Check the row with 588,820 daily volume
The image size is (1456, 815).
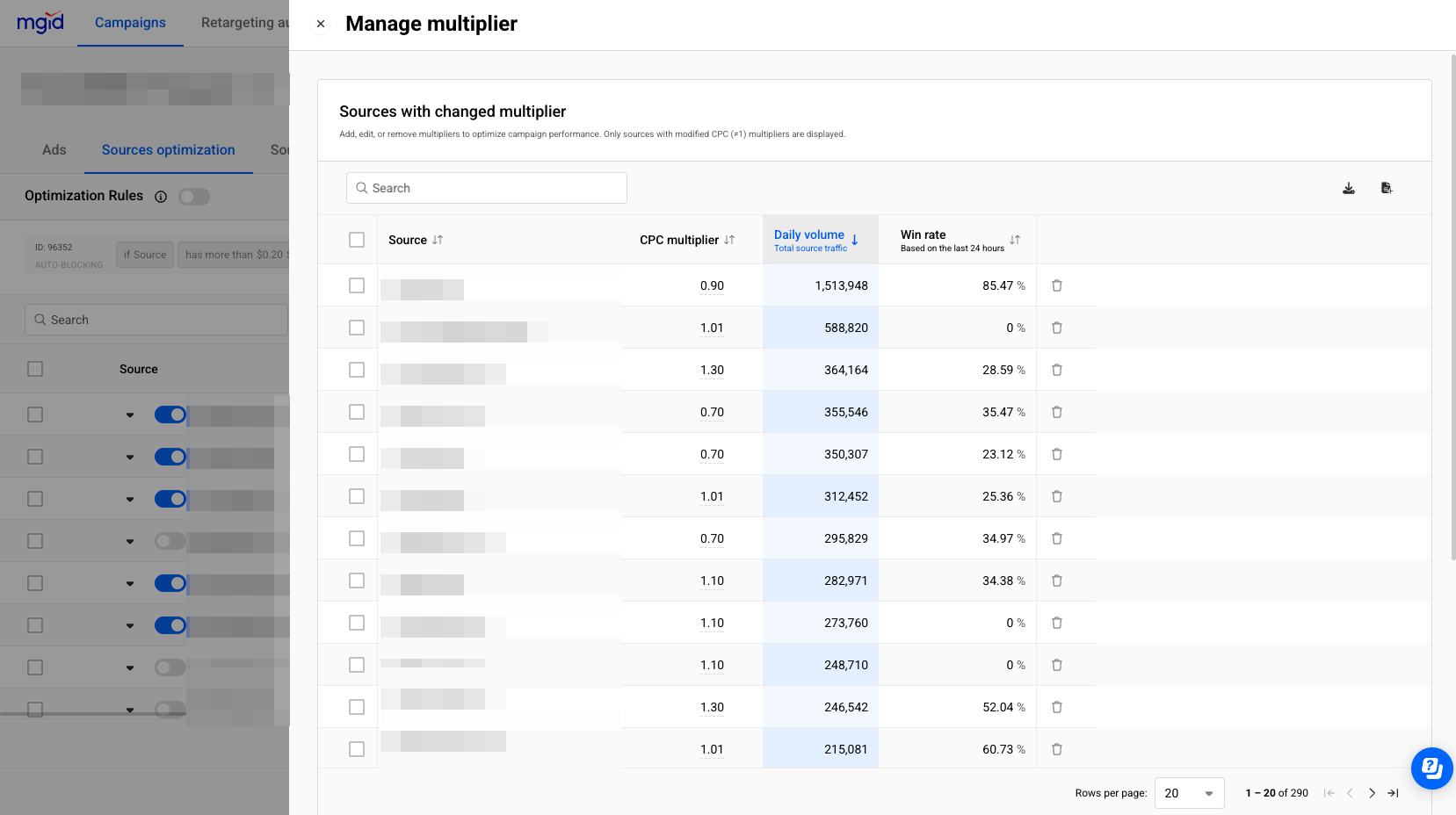click(x=357, y=328)
